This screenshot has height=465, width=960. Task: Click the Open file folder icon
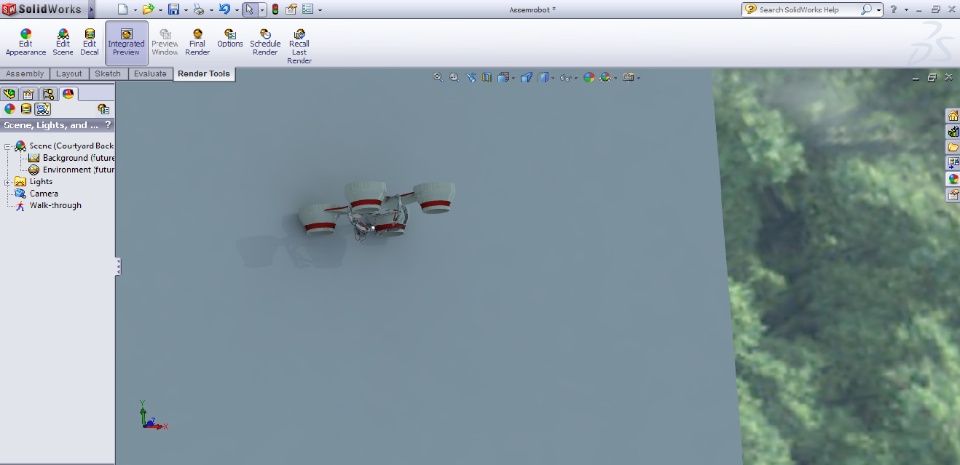[x=148, y=9]
